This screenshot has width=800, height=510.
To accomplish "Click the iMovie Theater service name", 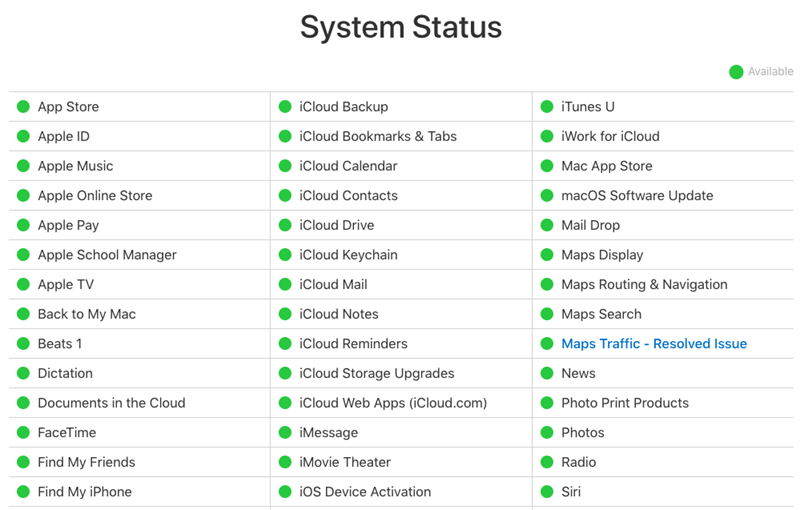I will point(345,462).
